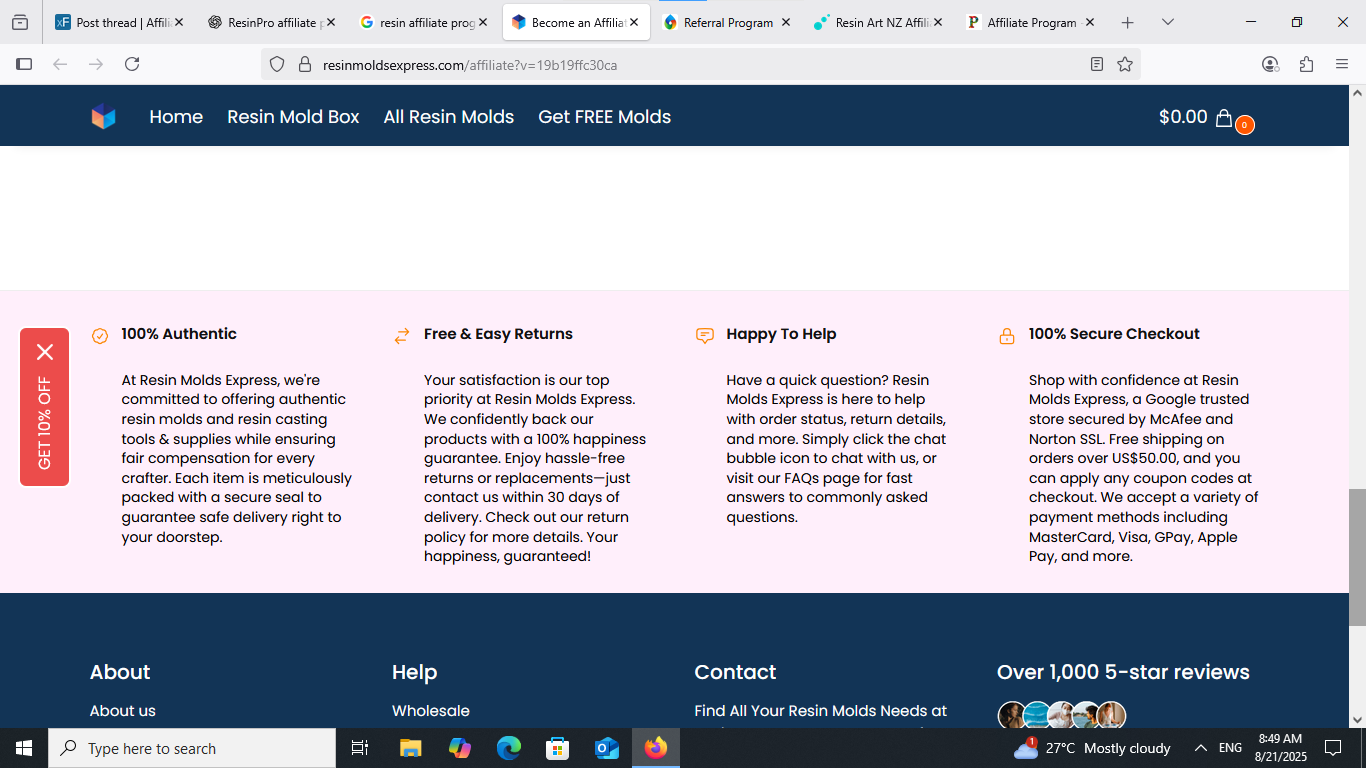
Task: Open Windows Start menu
Action: pos(24,748)
